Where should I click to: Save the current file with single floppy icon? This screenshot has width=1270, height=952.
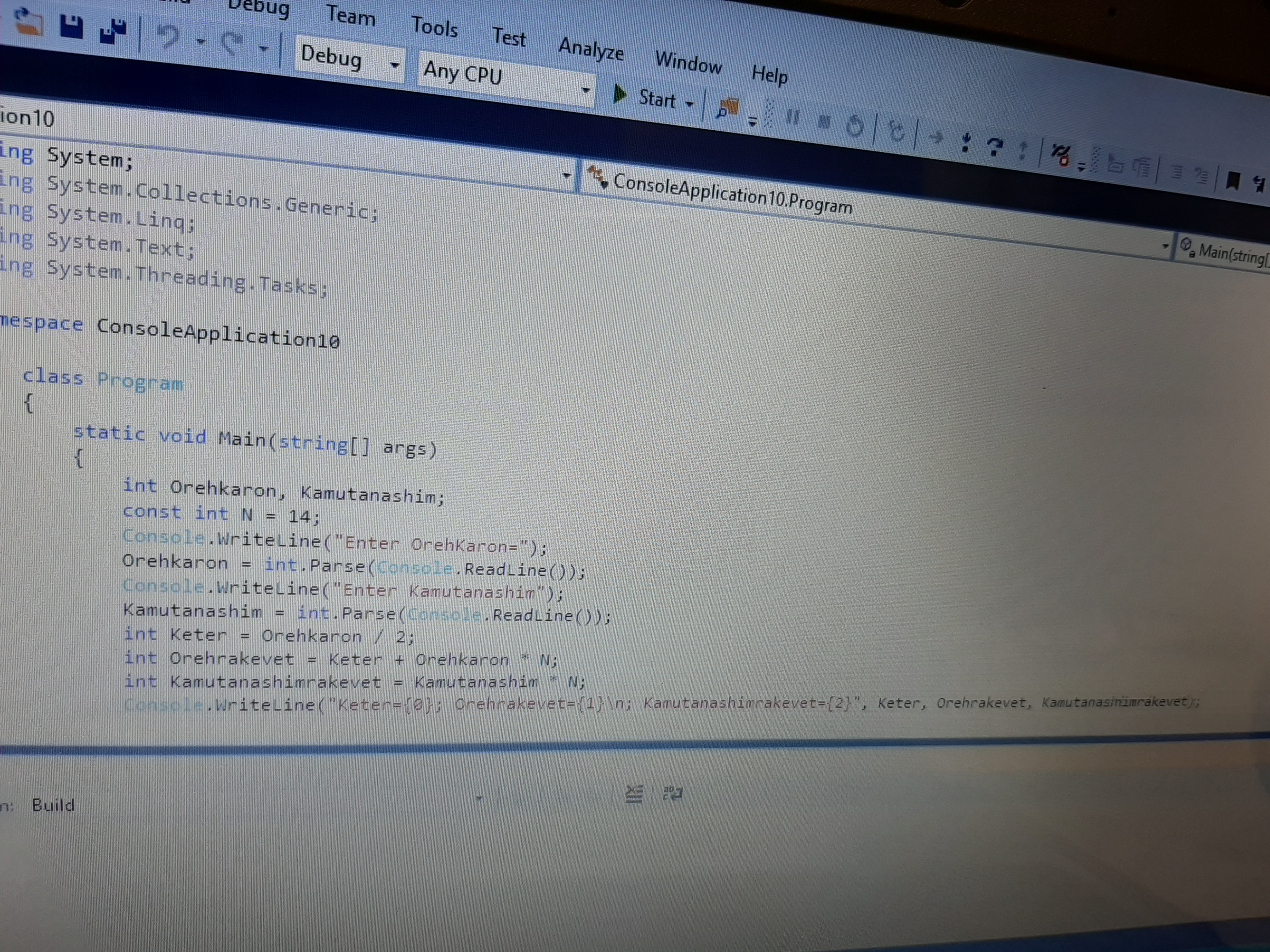point(72,27)
